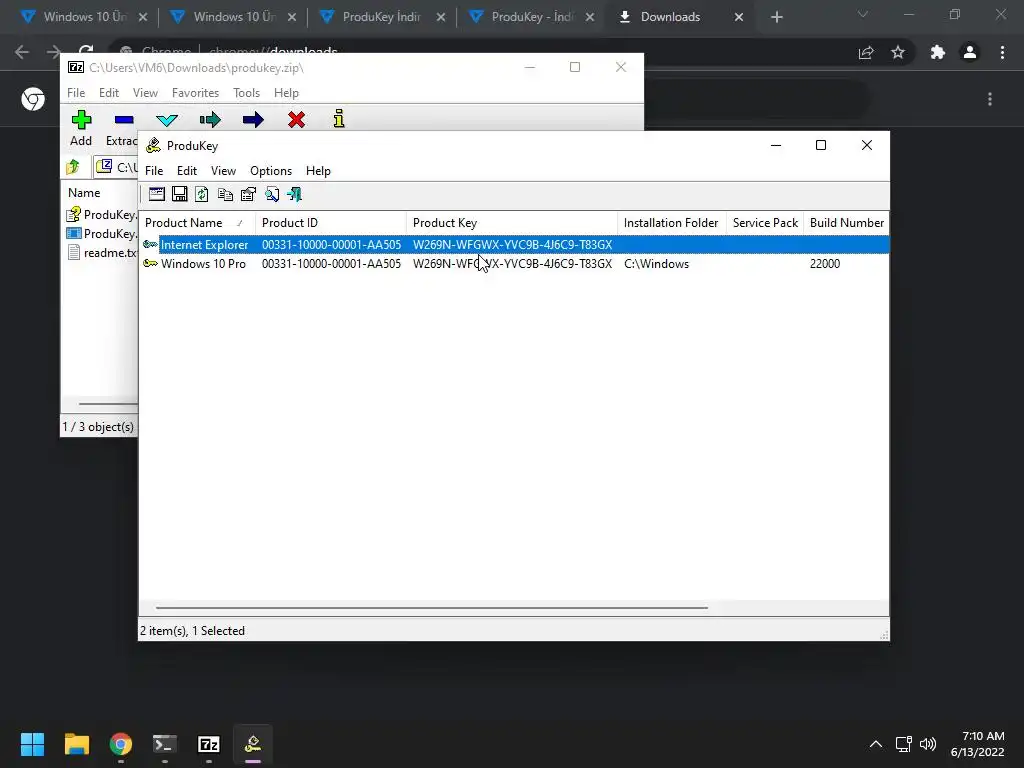
Task: Open the Chrome tab search chevron
Action: (863, 14)
